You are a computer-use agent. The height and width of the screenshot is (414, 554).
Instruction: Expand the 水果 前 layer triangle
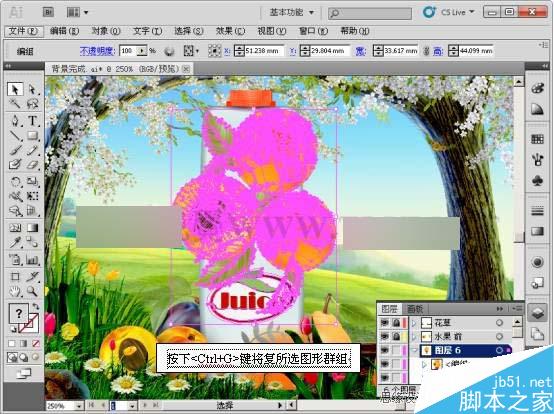click(x=414, y=337)
